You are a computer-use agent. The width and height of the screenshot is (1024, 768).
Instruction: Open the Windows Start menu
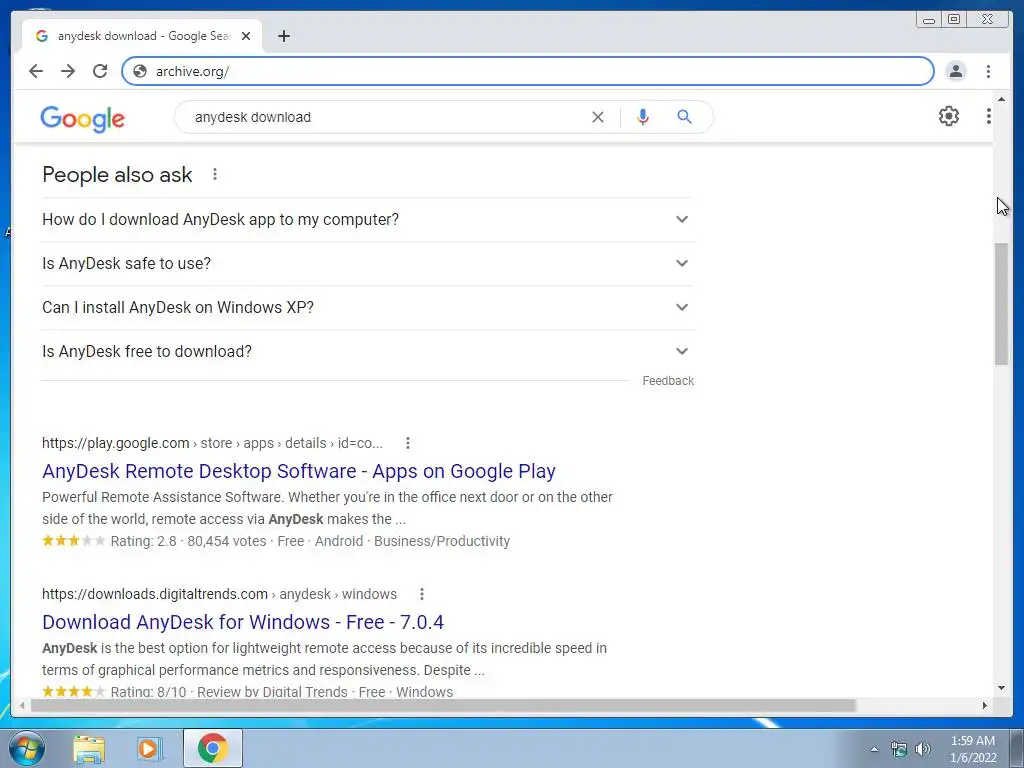pyautogui.click(x=26, y=748)
